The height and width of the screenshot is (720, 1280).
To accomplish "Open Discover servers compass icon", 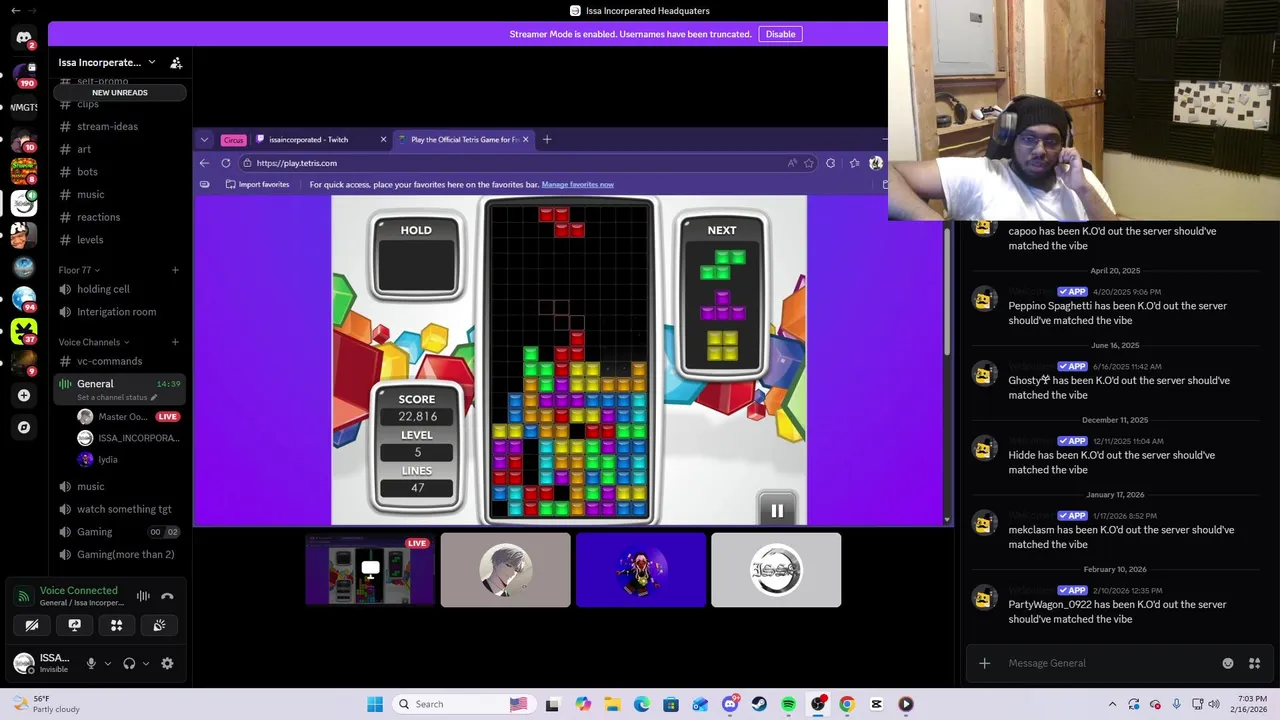I will pyautogui.click(x=24, y=427).
